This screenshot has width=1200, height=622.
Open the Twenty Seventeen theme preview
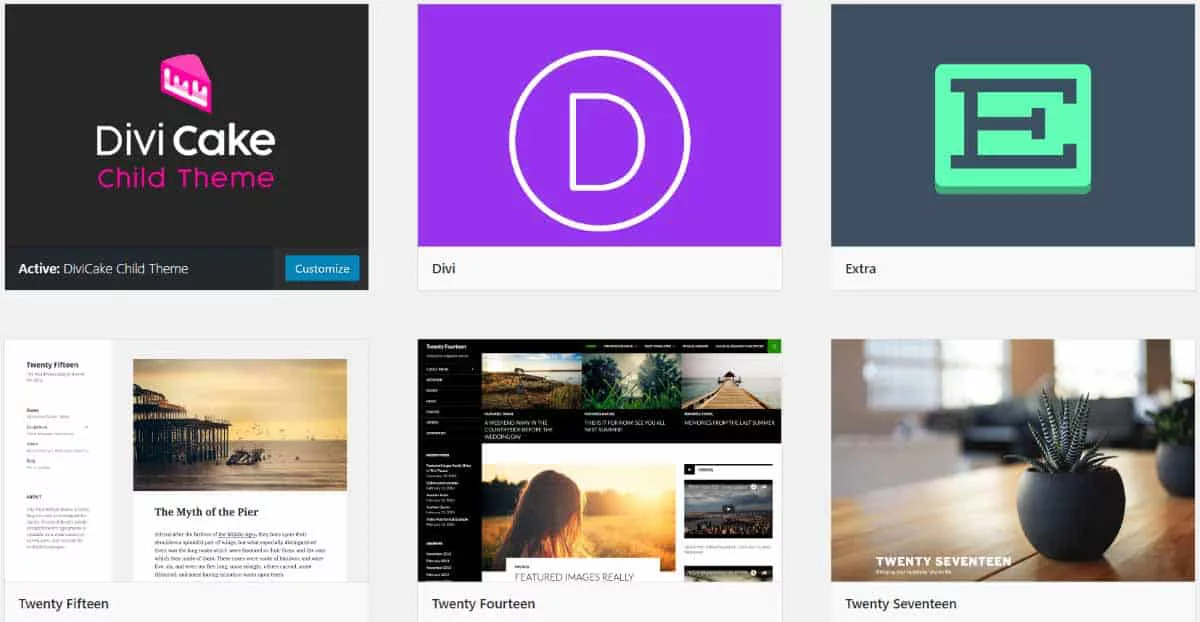pos(1013,461)
